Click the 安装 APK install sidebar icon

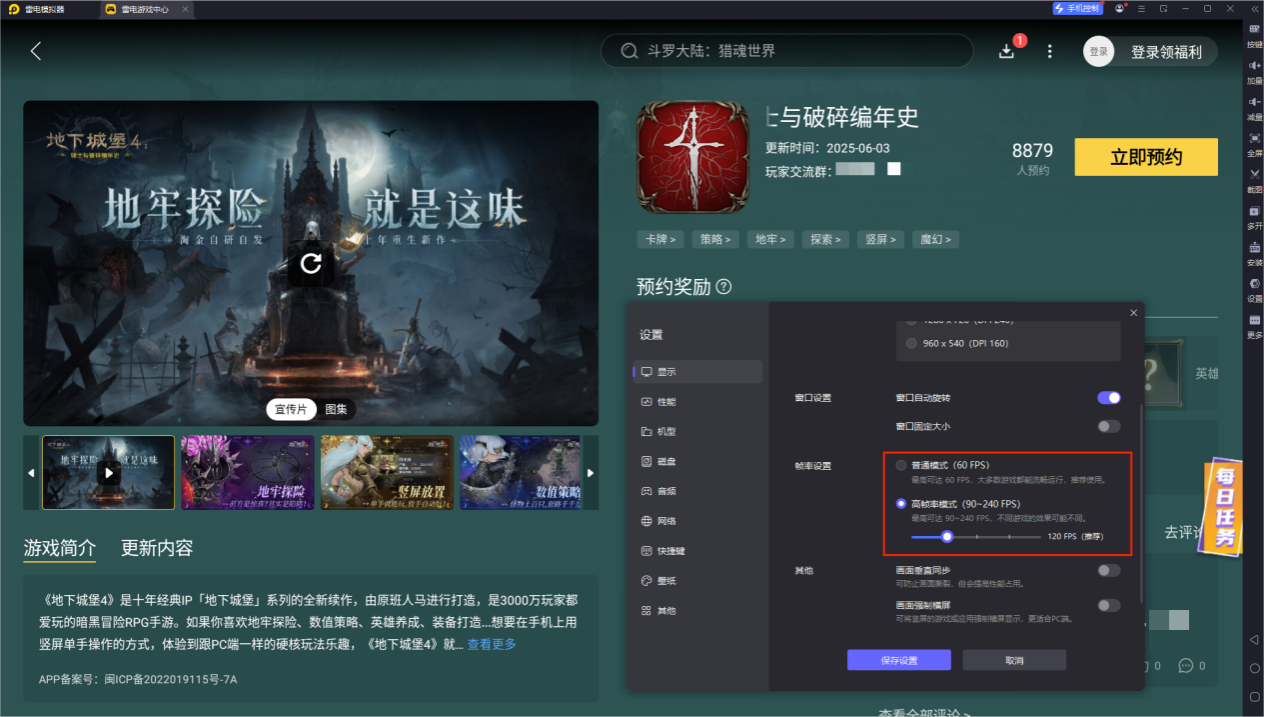pyautogui.click(x=1254, y=253)
